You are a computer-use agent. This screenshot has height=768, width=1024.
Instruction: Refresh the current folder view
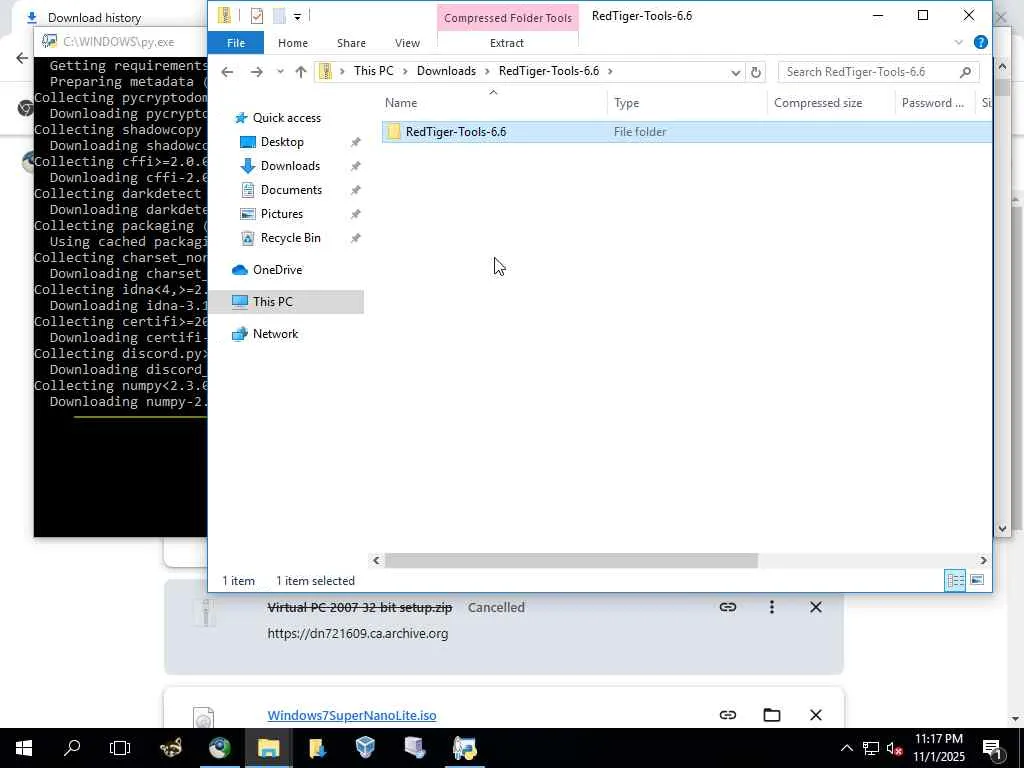756,72
